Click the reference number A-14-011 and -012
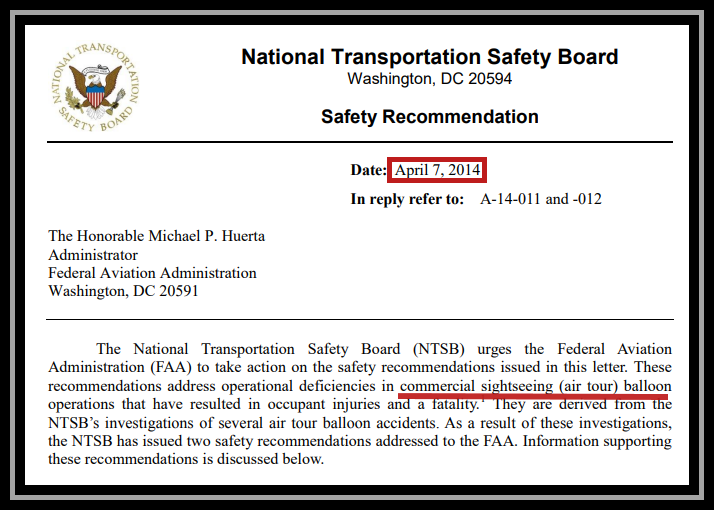The width and height of the screenshot is (714, 510). tap(541, 199)
